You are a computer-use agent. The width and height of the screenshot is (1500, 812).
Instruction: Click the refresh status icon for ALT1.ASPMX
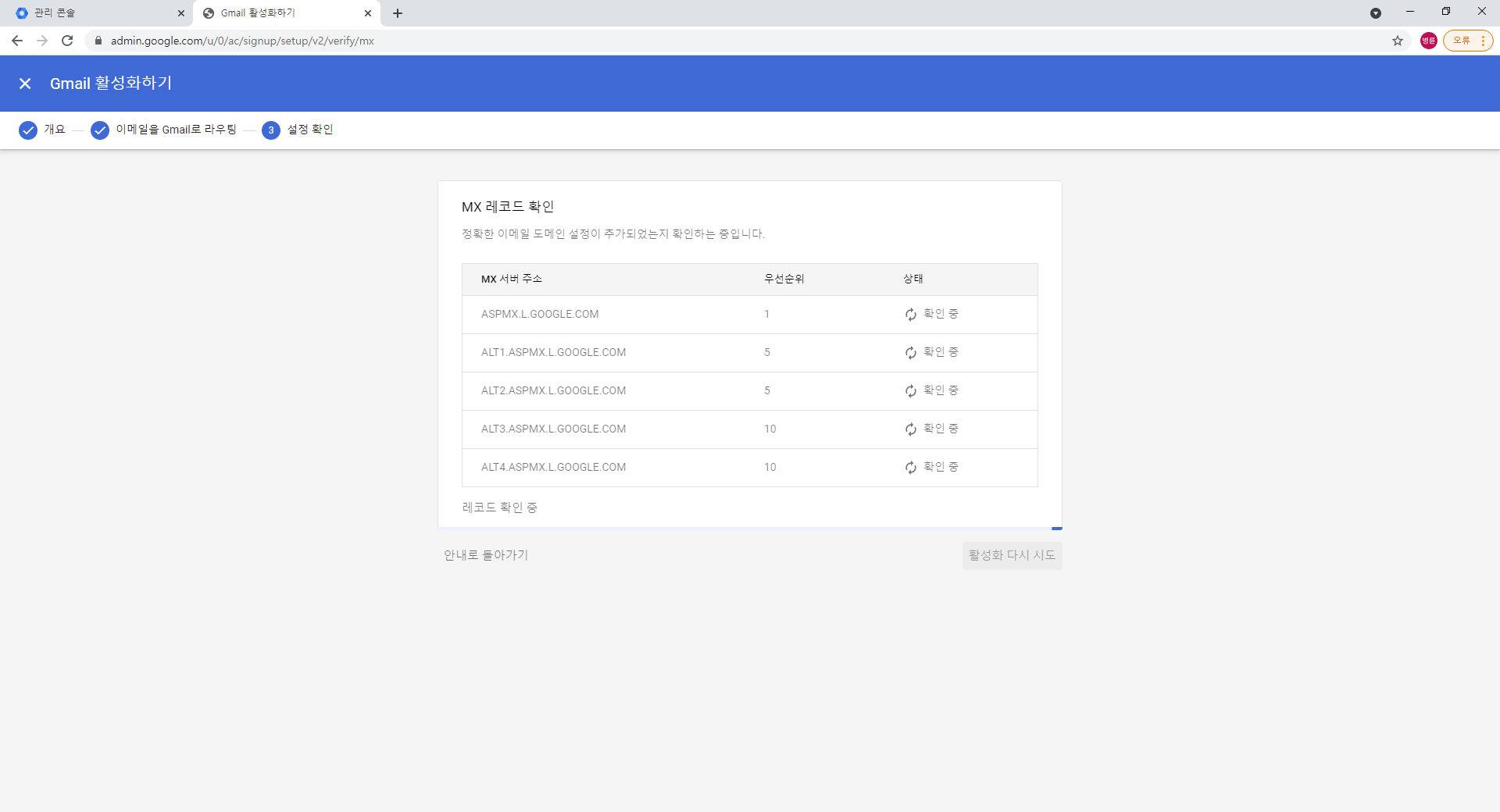click(x=911, y=353)
